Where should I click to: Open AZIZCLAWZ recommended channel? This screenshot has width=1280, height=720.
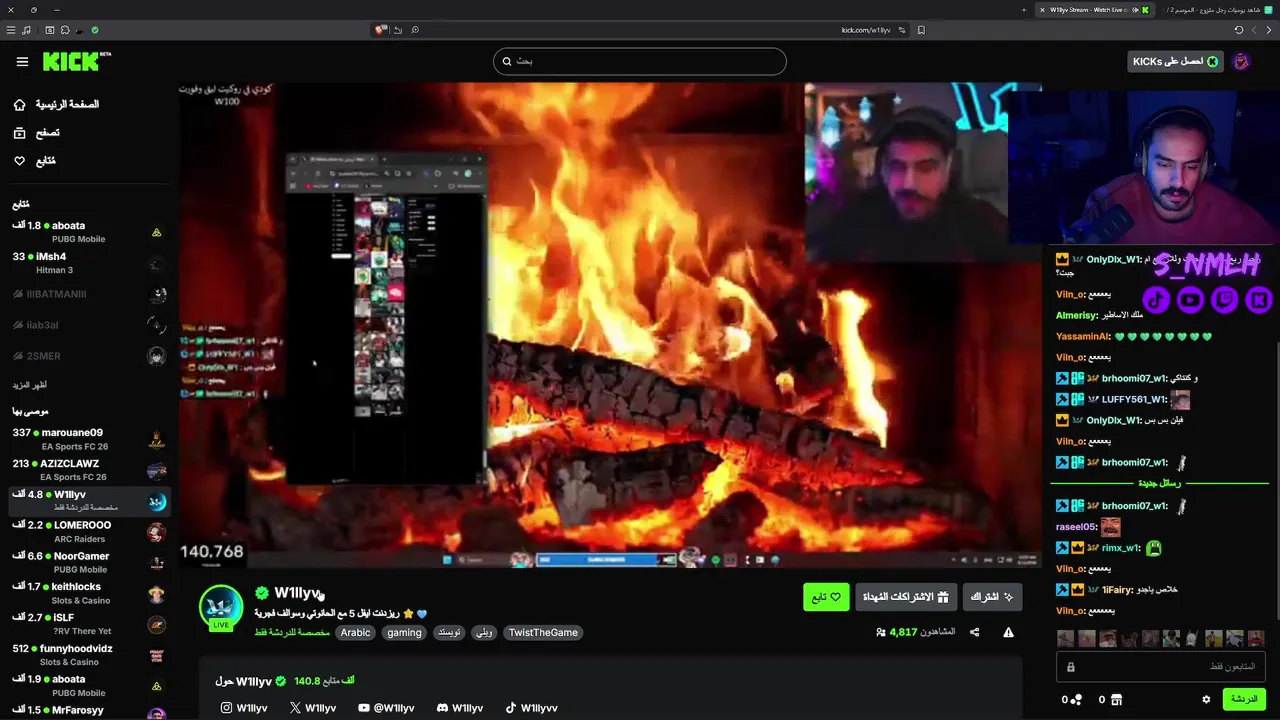tap(88, 470)
